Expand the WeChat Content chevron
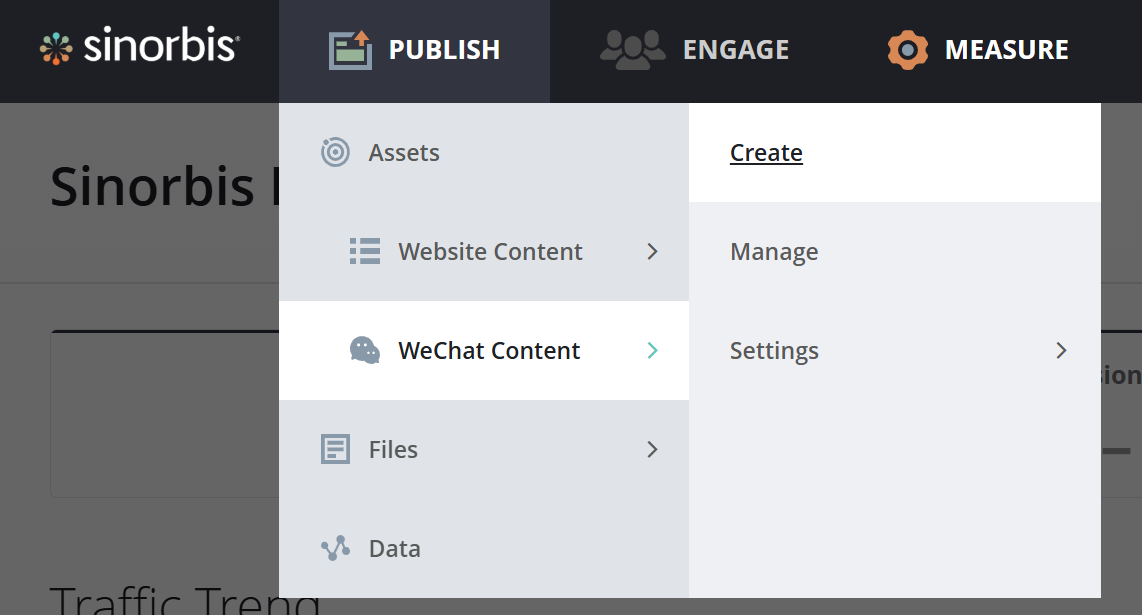The height and width of the screenshot is (615, 1142). [652, 350]
